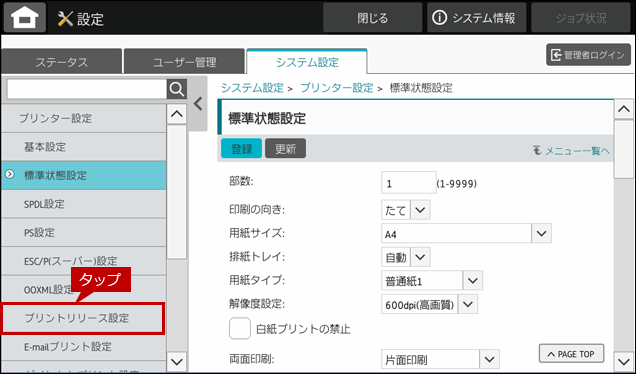Enable 白紙プリントの禁止 checkbox
Image resolution: width=636 pixels, height=374 pixels.
click(240, 329)
